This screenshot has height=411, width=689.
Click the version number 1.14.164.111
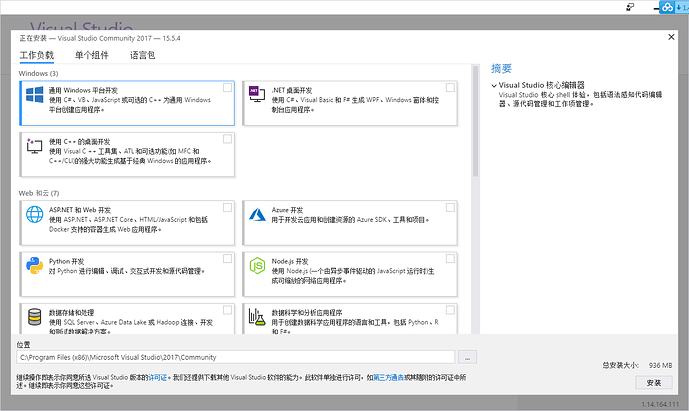(x=660, y=404)
